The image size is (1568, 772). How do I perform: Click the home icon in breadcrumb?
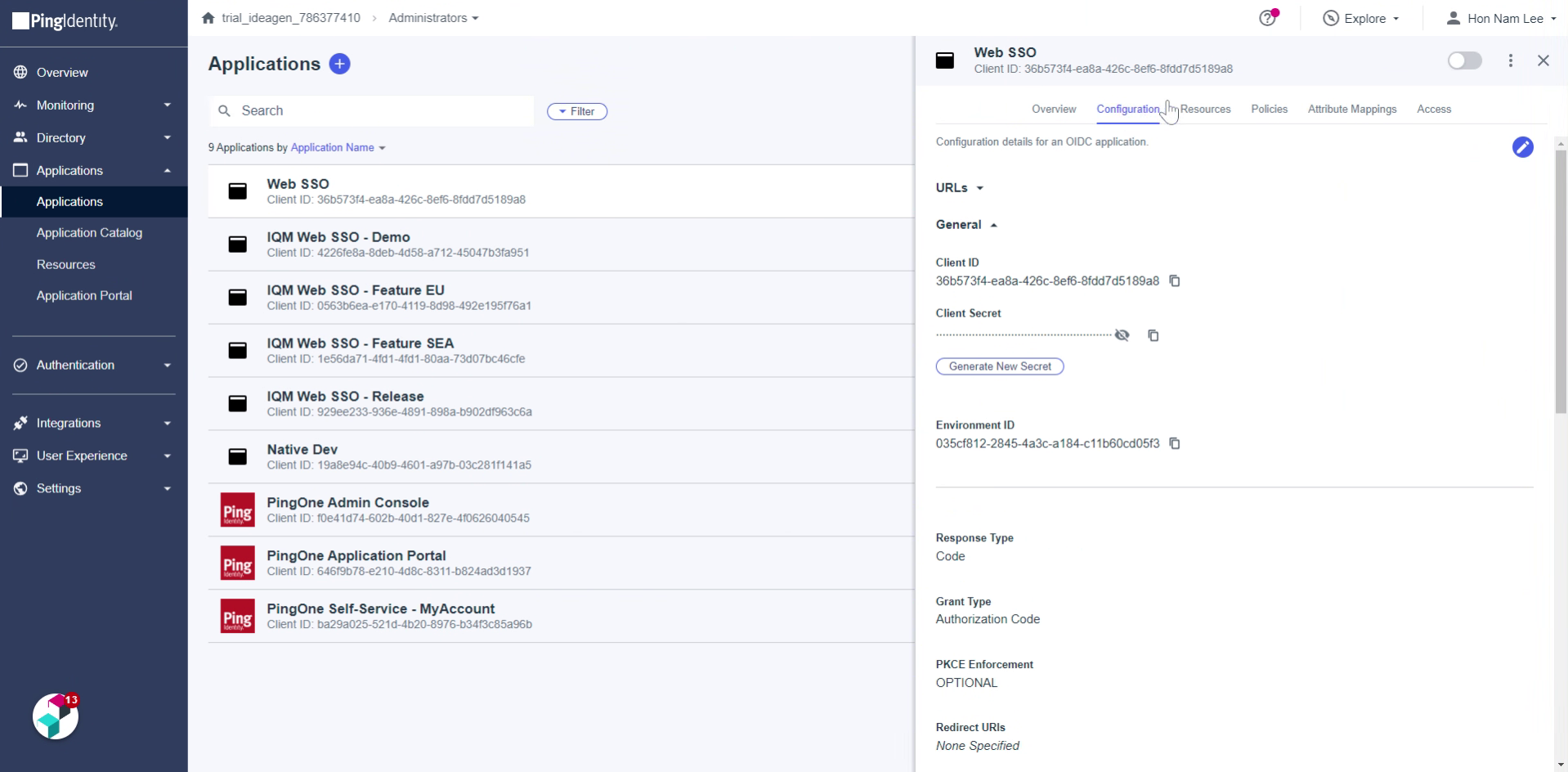208,17
